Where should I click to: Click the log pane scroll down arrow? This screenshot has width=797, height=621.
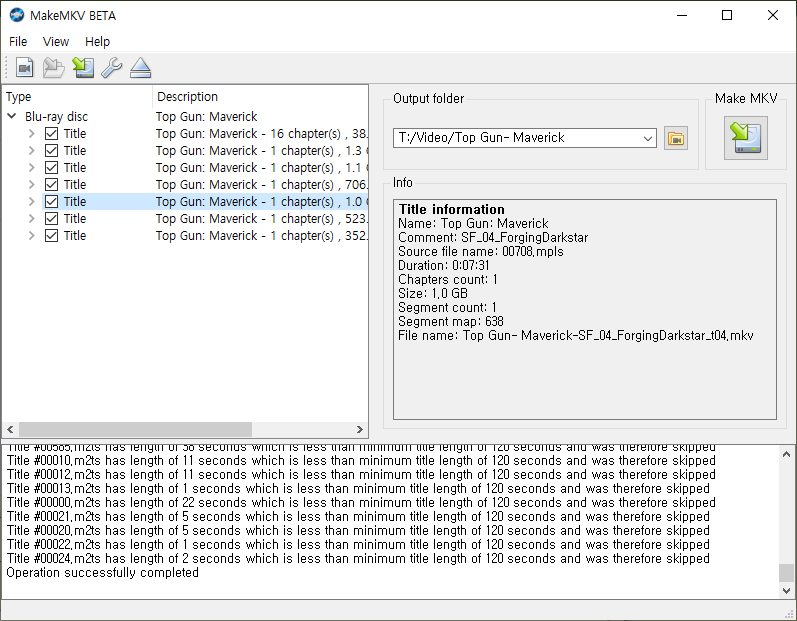point(786,591)
